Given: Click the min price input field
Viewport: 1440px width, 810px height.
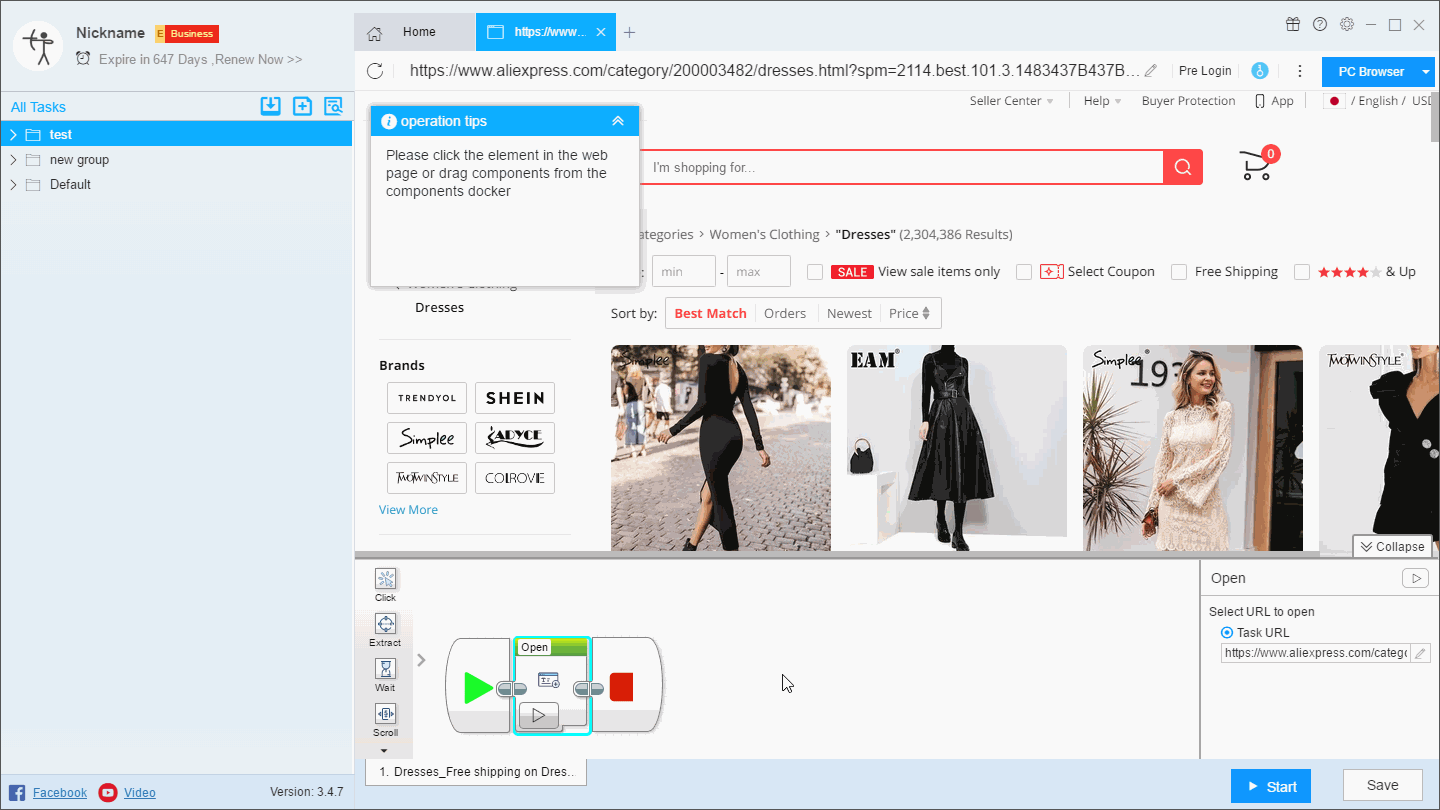Looking at the screenshot, I should click(683, 272).
